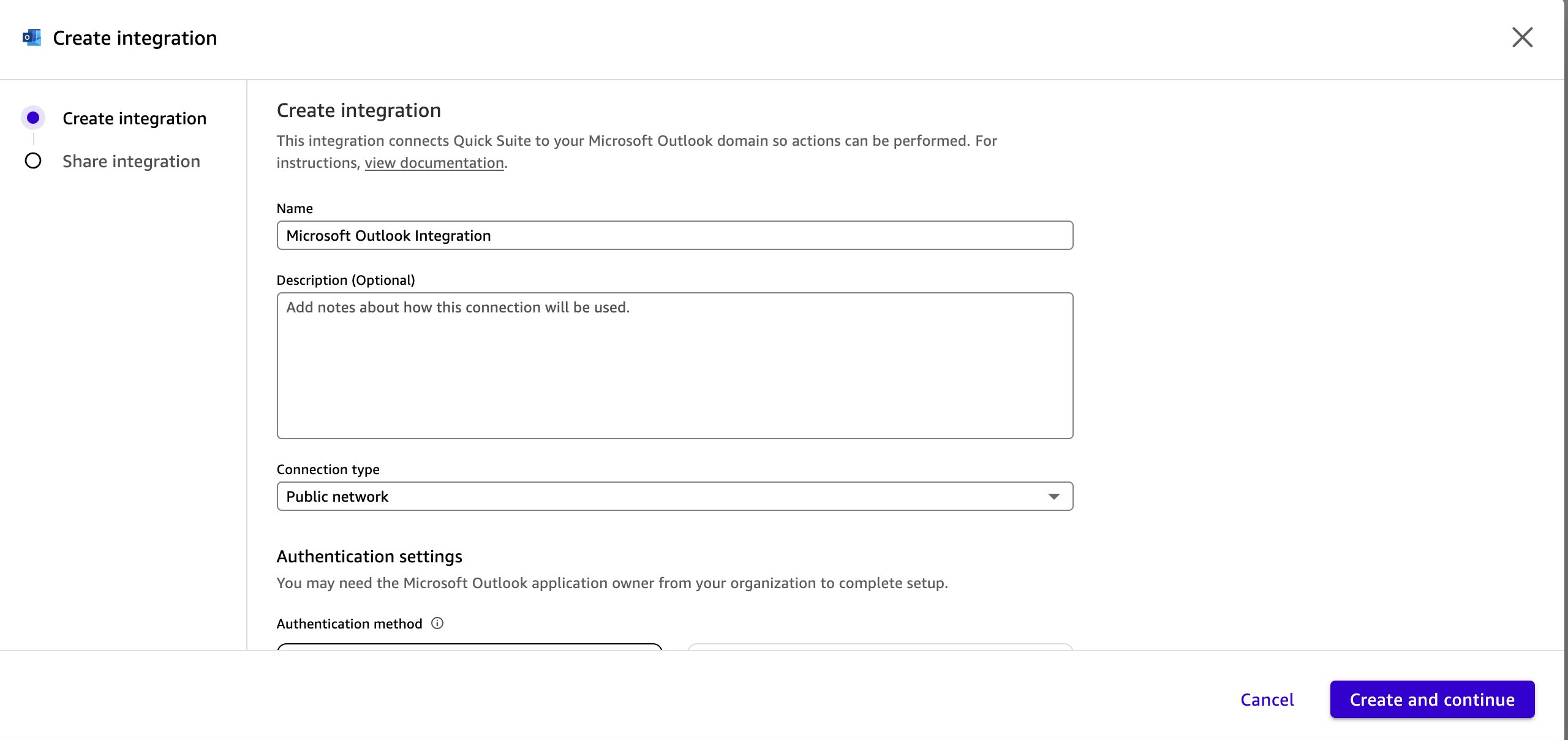Viewport: 1568px width, 740px height.
Task: Click the Name input field
Action: [x=674, y=235]
